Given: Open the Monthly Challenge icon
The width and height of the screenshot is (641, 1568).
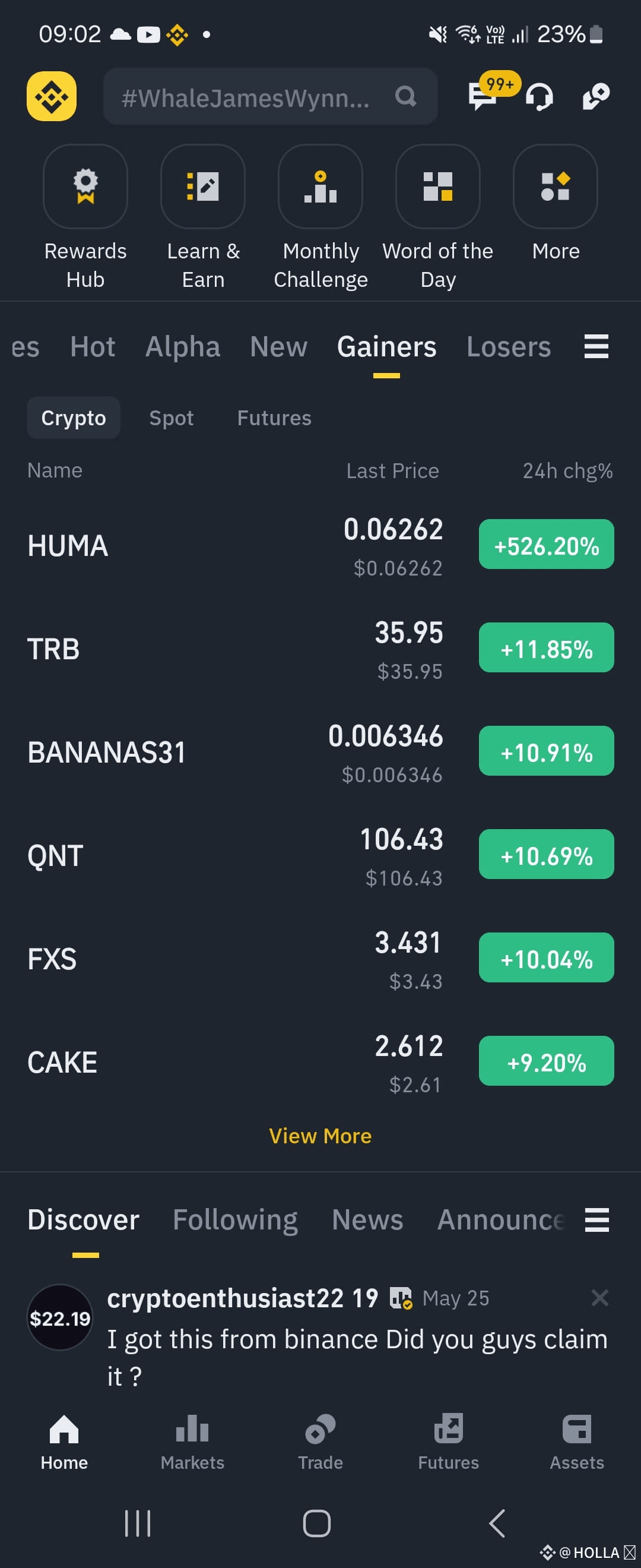Looking at the screenshot, I should (320, 186).
